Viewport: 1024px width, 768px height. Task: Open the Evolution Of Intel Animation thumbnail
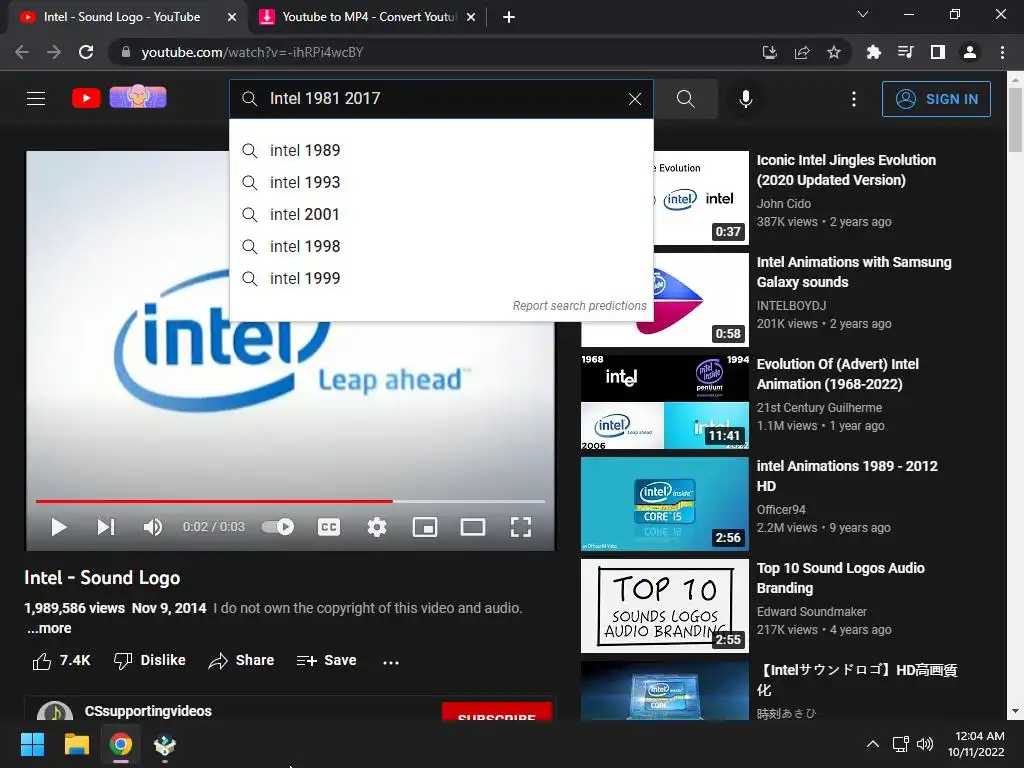665,402
